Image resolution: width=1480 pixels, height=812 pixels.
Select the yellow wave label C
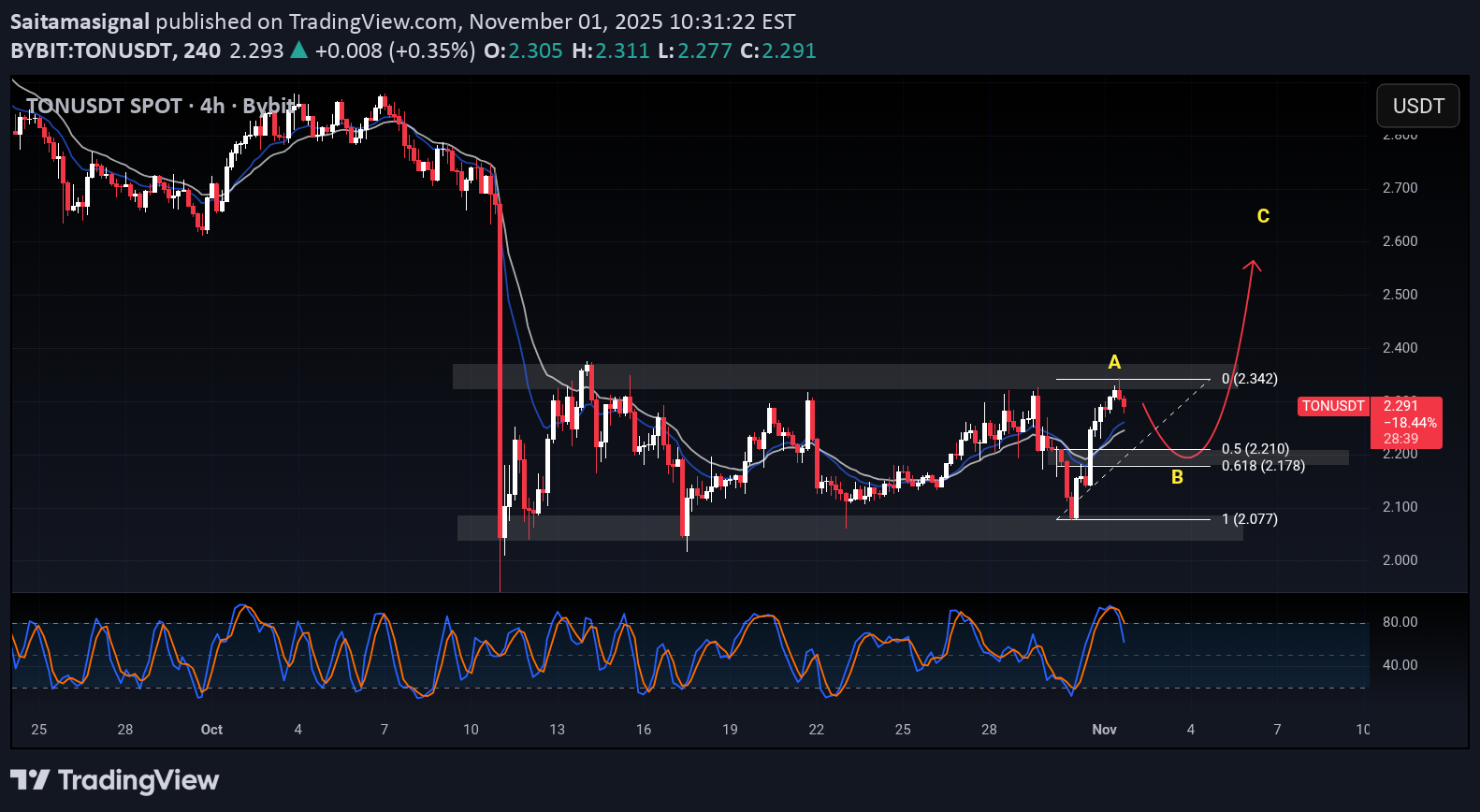(1263, 216)
